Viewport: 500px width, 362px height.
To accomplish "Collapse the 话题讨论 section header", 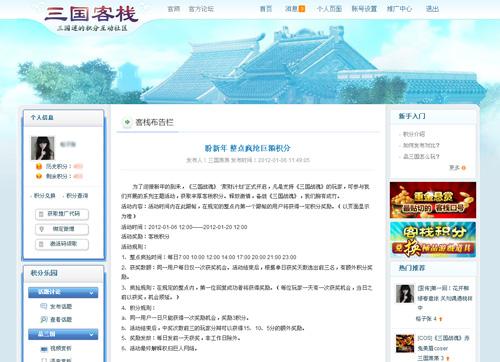I will [63, 292].
